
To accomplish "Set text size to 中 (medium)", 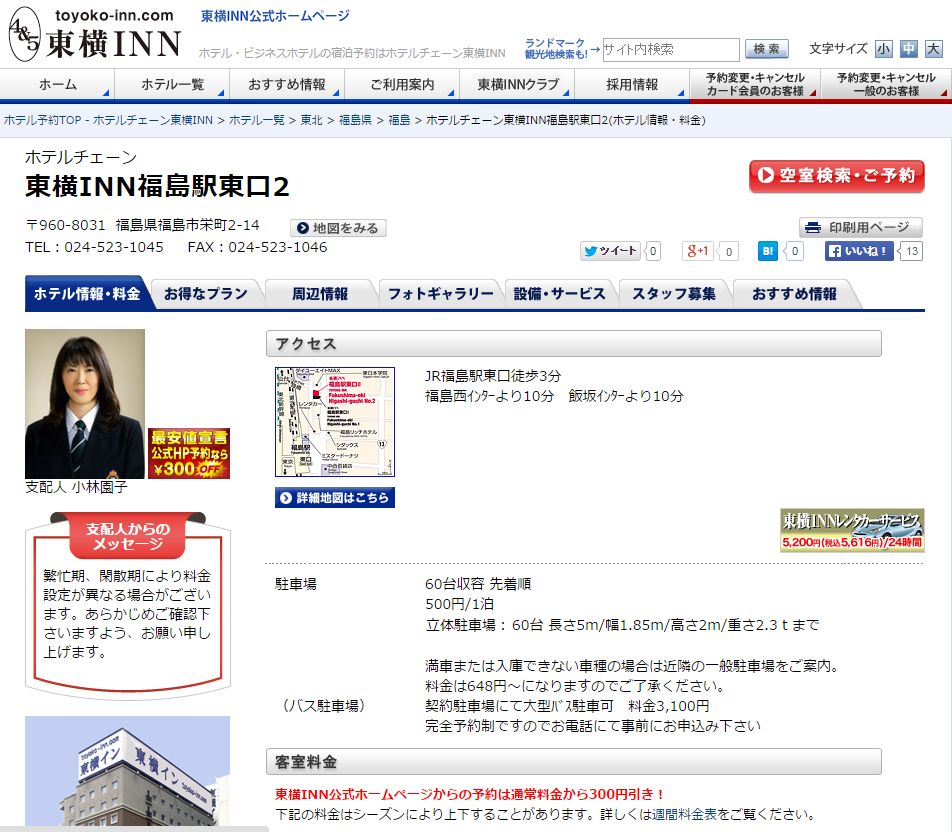I will (908, 49).
